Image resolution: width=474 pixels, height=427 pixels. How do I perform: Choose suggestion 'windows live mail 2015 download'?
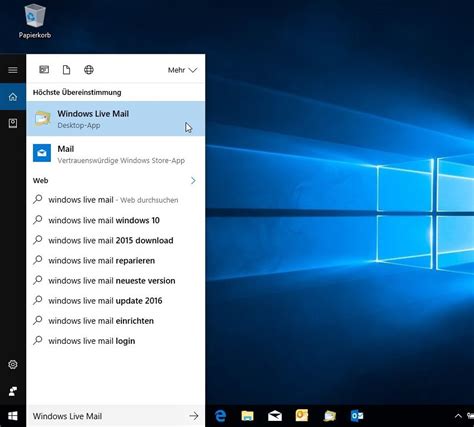116,240
